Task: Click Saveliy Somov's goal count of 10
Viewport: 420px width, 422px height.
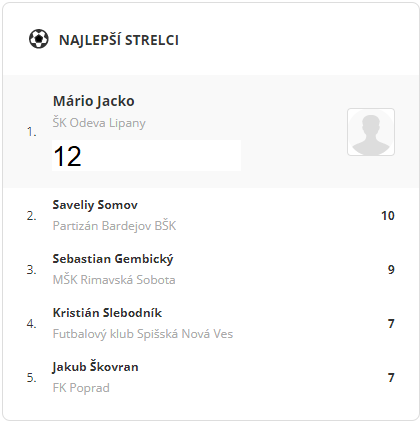Action: tap(388, 216)
